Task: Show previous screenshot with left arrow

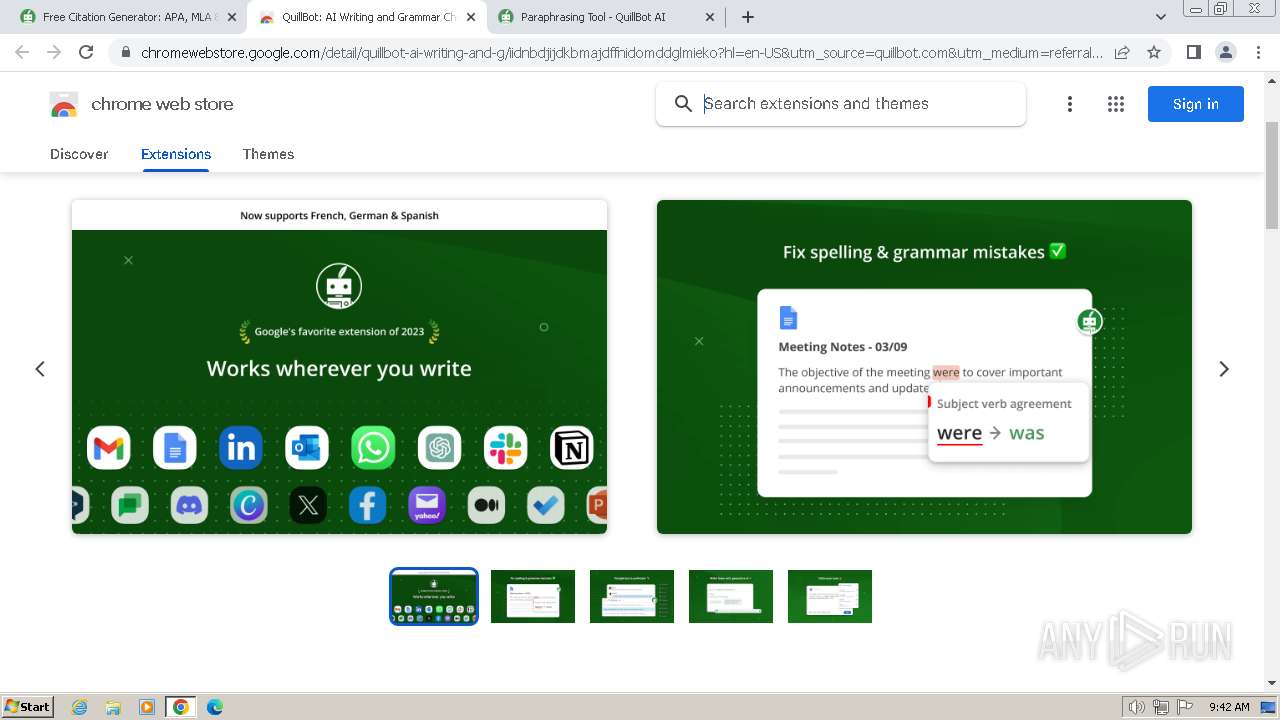Action: (x=40, y=369)
